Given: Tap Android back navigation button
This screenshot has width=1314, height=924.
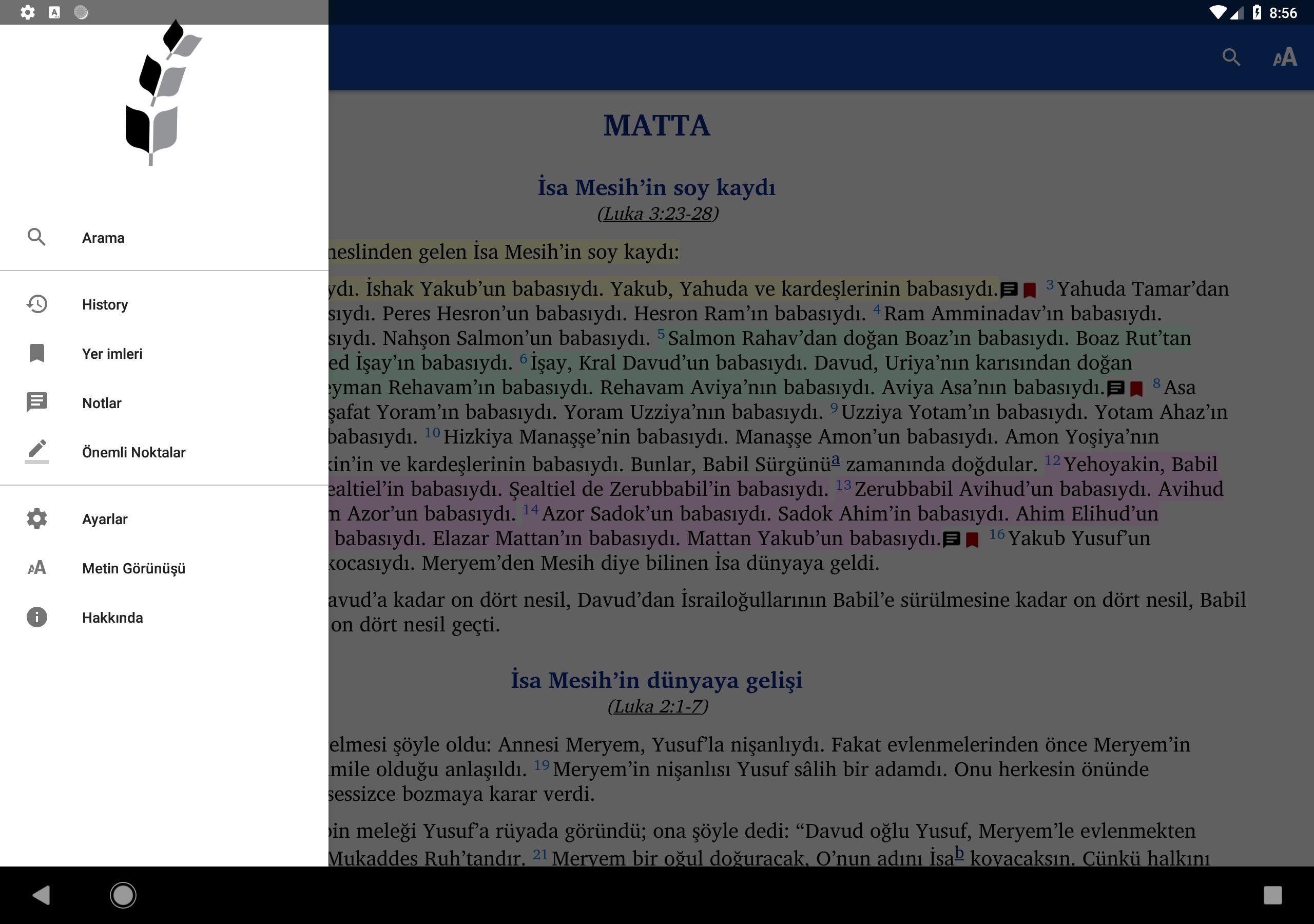Looking at the screenshot, I should pos(41,895).
